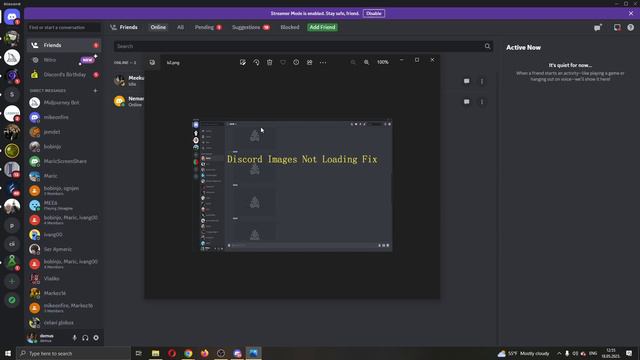This screenshot has width=640, height=360.
Task: Message the first friend via chat icon
Action: (467, 81)
